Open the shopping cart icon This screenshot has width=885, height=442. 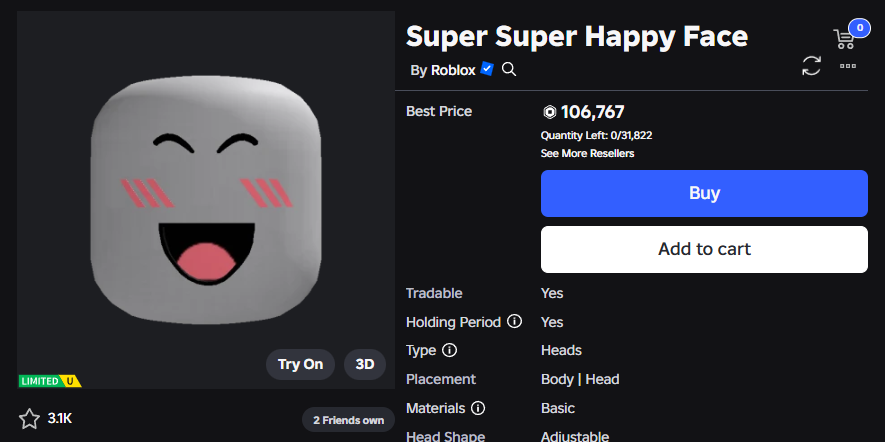tap(844, 38)
